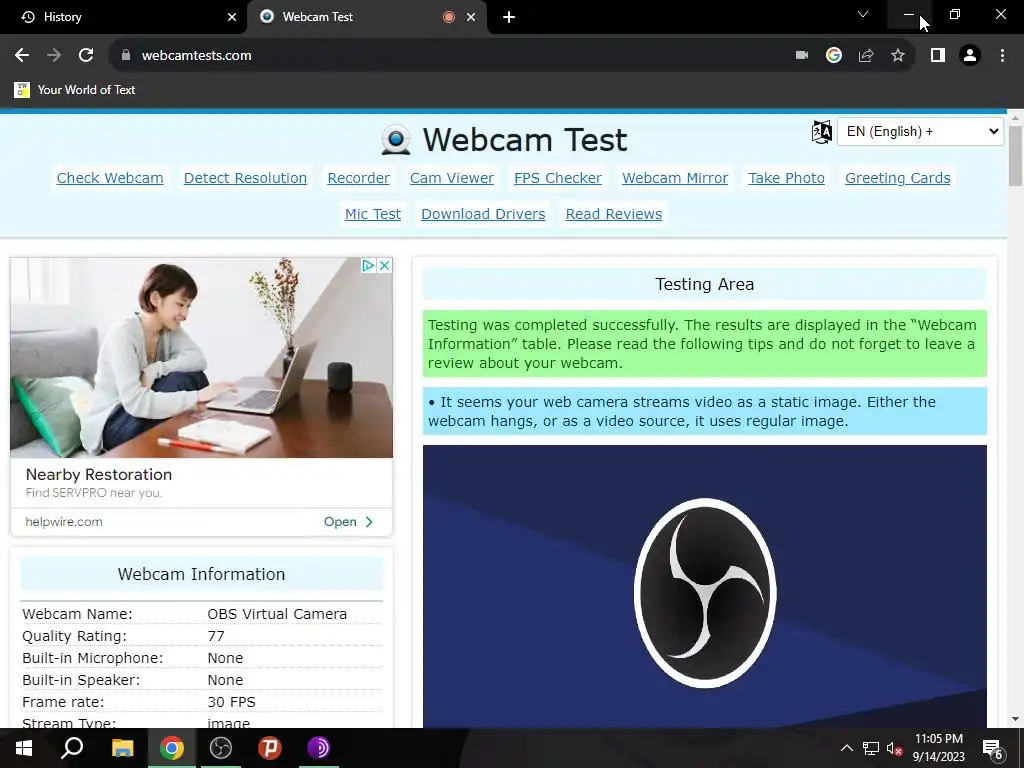This screenshot has width=1024, height=768.
Task: Open the purple circular app in taskbar
Action: coord(319,748)
